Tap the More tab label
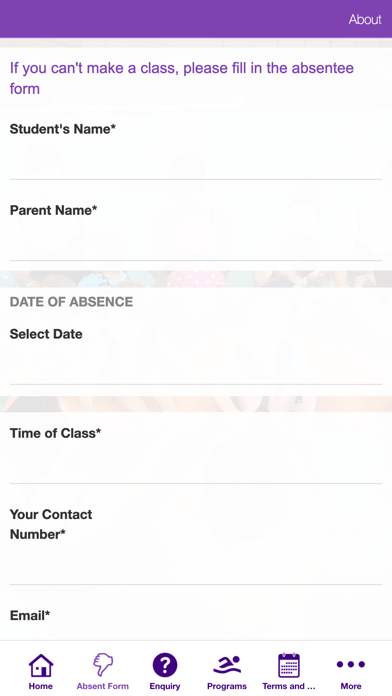This screenshot has height=696, width=392. click(x=351, y=686)
